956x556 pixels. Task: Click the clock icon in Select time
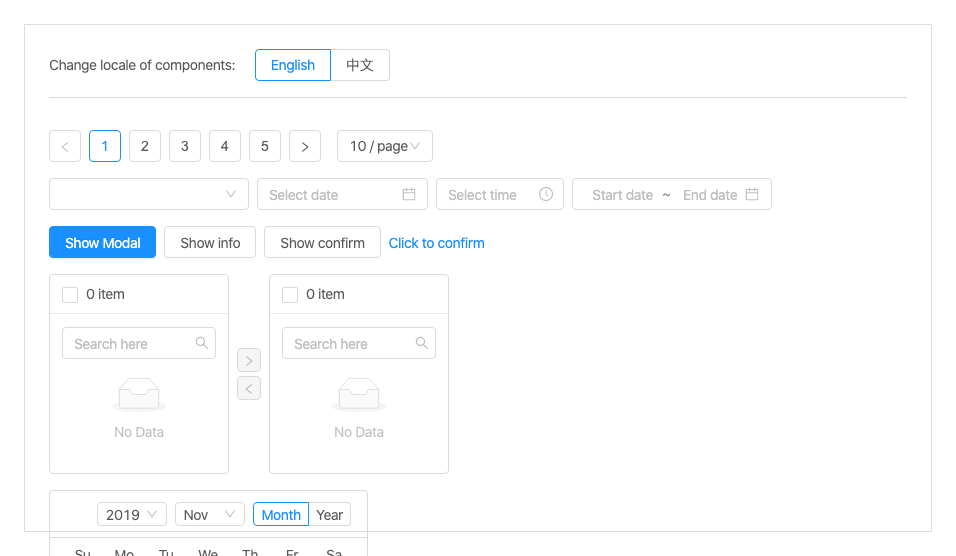(546, 194)
